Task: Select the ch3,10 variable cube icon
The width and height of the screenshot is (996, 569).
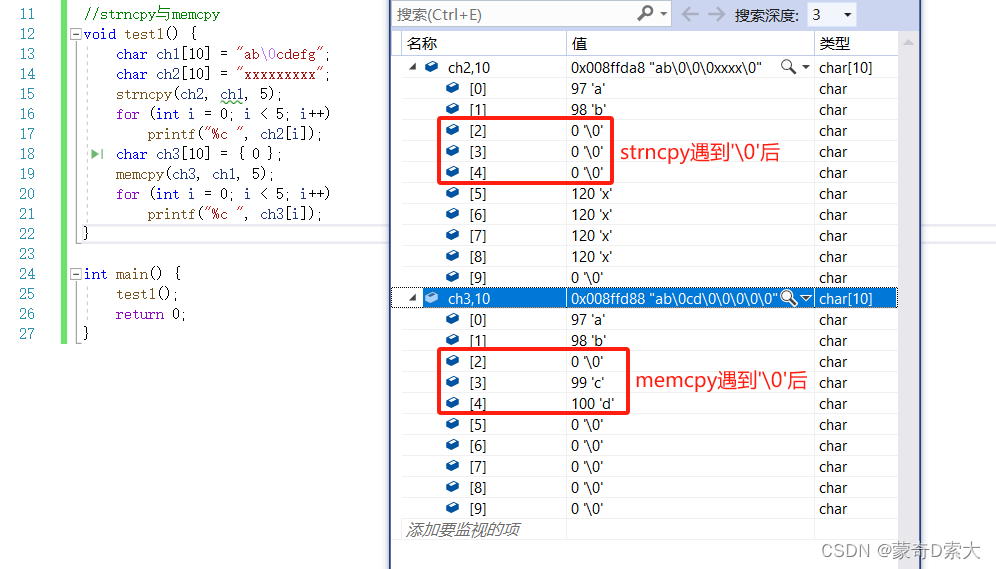Action: click(432, 297)
